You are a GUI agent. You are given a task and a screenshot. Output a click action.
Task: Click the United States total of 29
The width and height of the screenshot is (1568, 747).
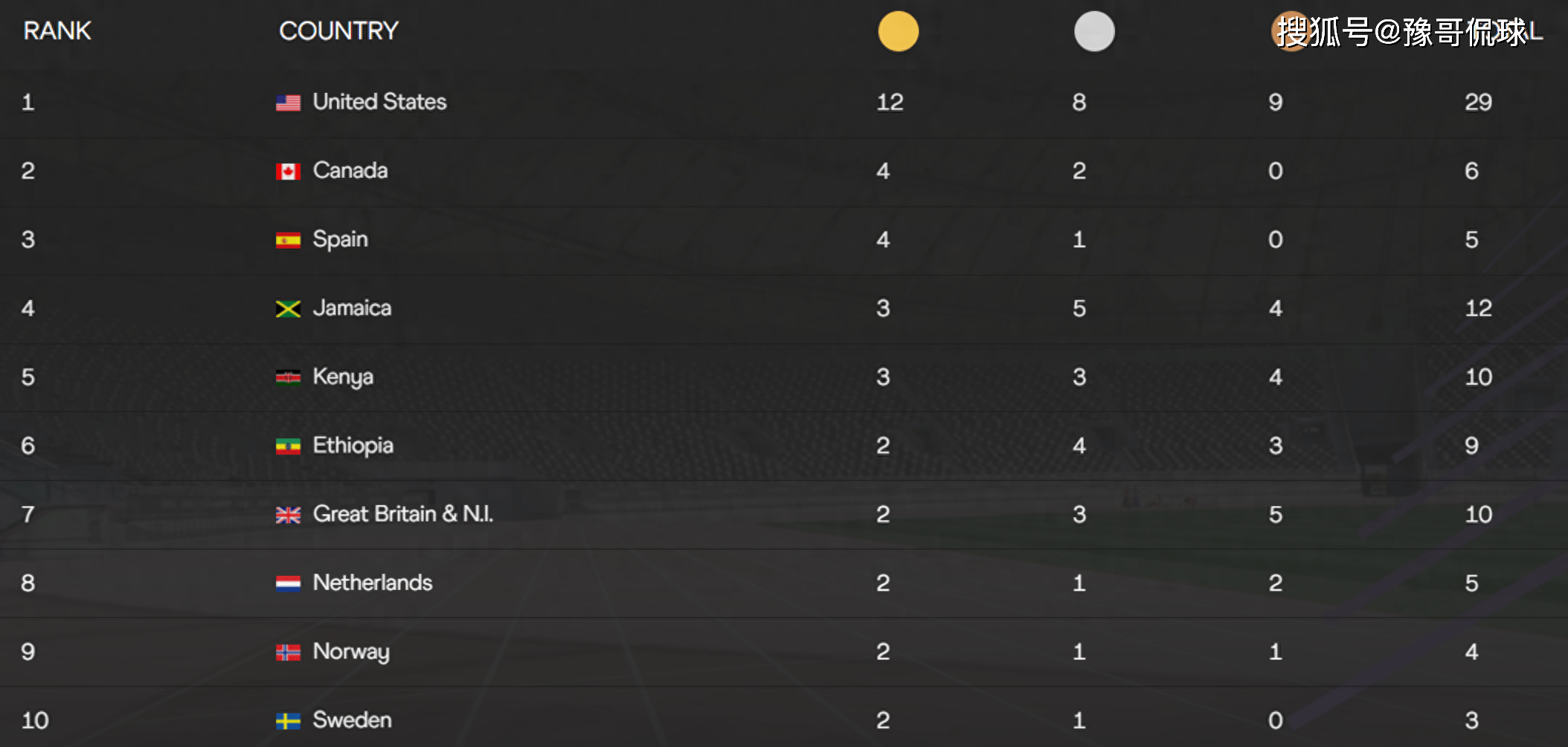[1478, 102]
